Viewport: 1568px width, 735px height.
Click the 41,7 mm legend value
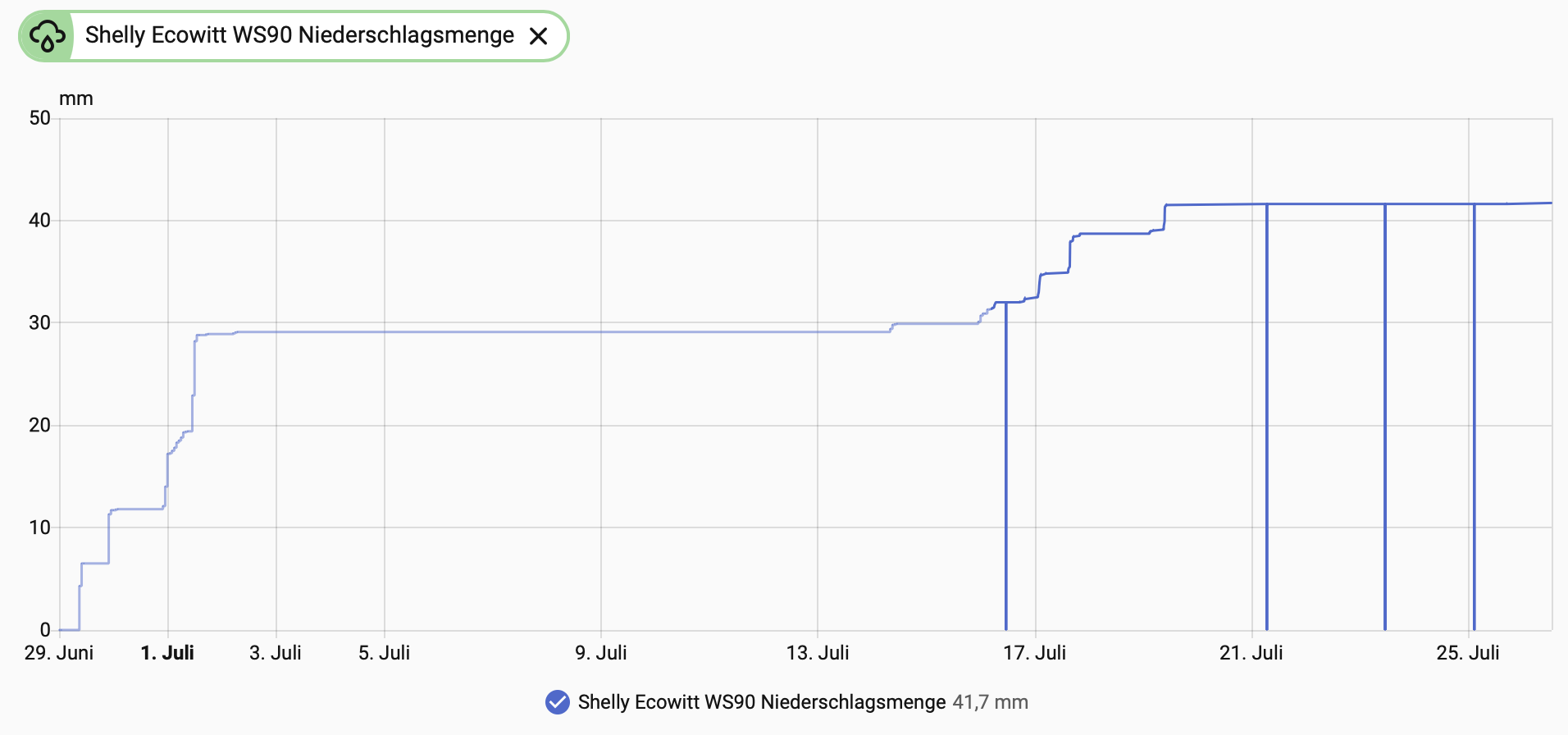(x=991, y=702)
